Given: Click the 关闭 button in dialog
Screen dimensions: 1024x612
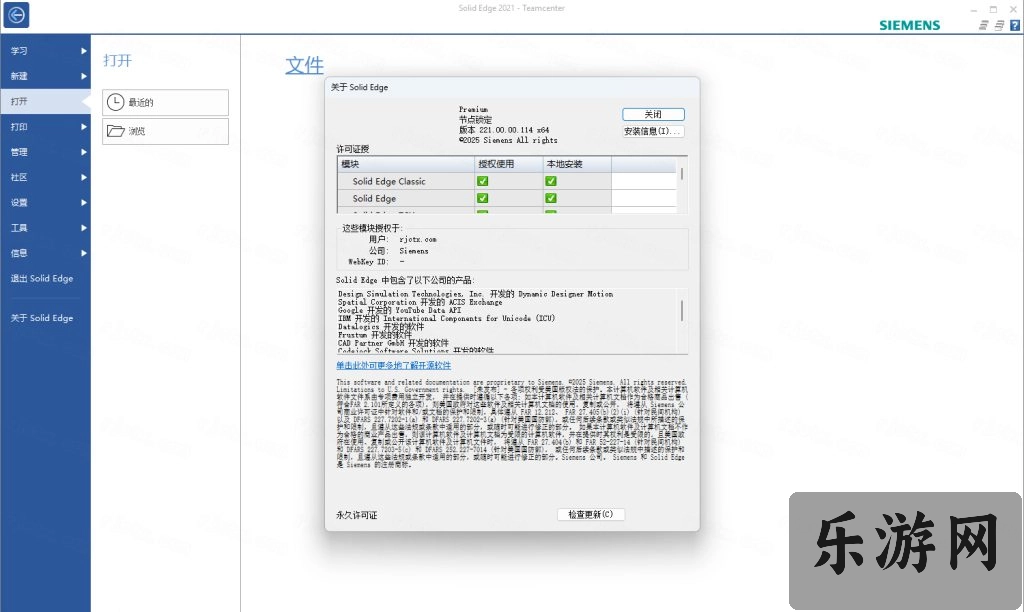Looking at the screenshot, I should (653, 114).
